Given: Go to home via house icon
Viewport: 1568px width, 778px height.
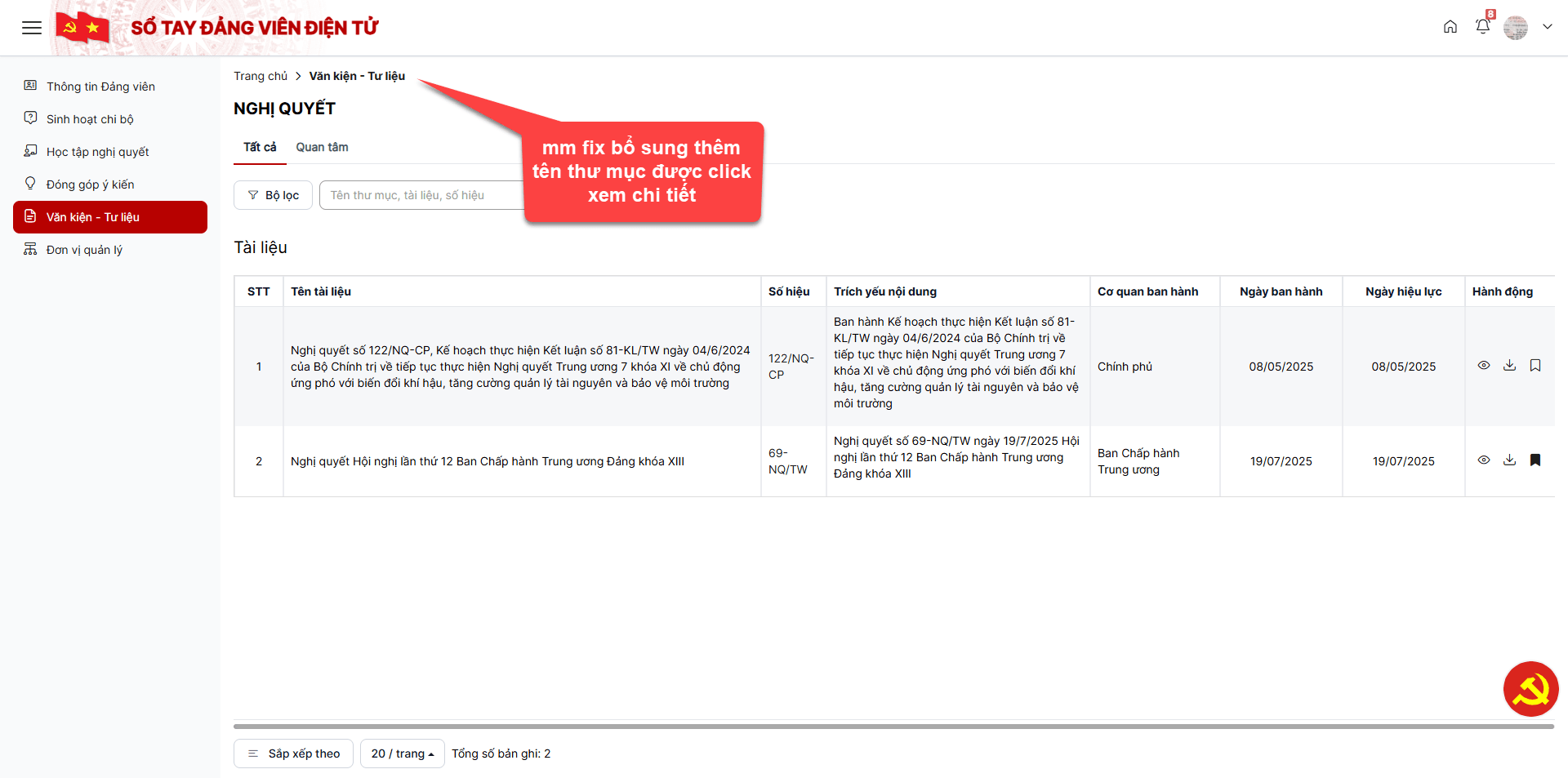Looking at the screenshot, I should coord(1450,27).
